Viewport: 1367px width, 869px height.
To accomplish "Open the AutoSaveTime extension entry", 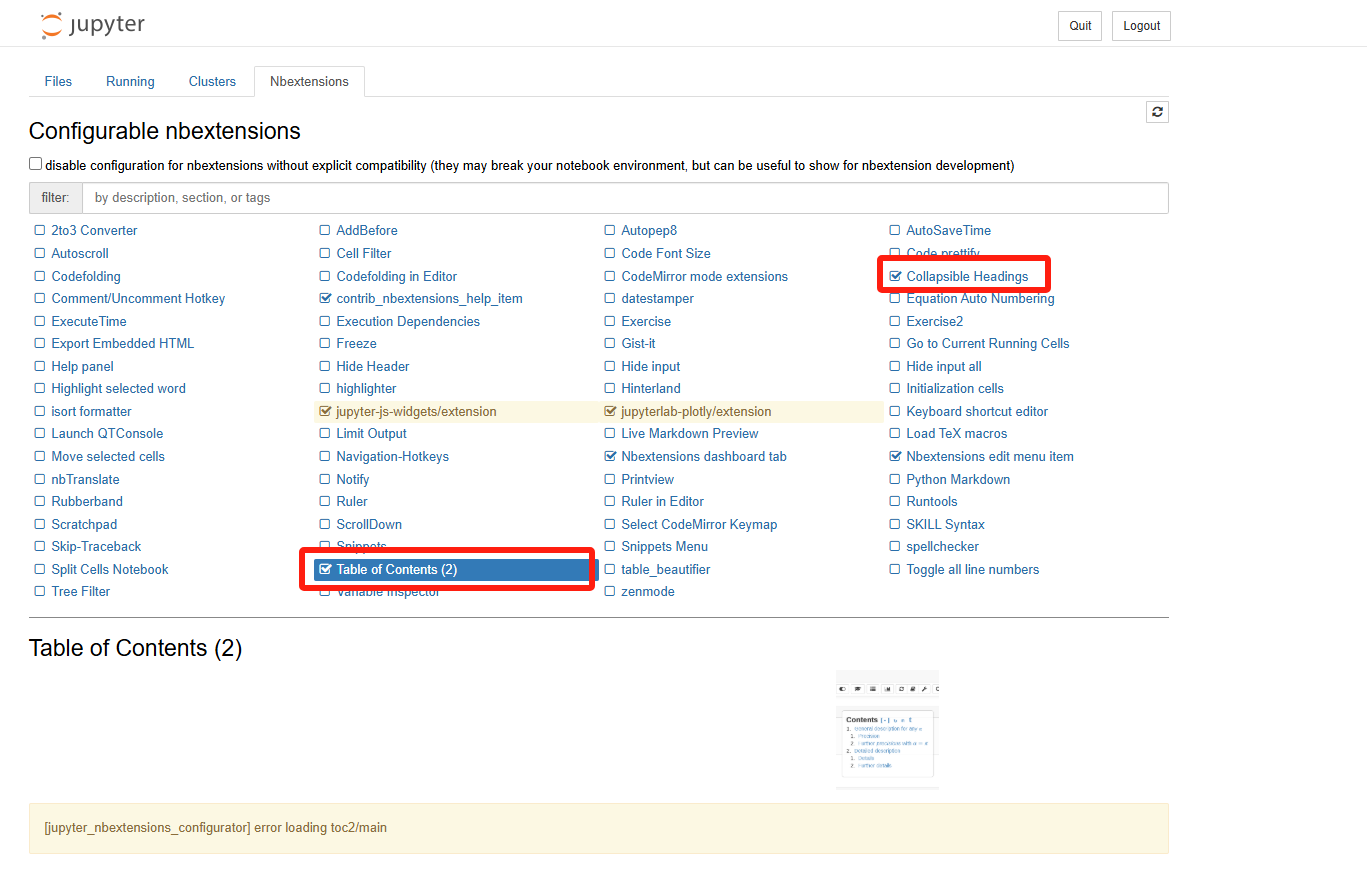I will tap(948, 231).
